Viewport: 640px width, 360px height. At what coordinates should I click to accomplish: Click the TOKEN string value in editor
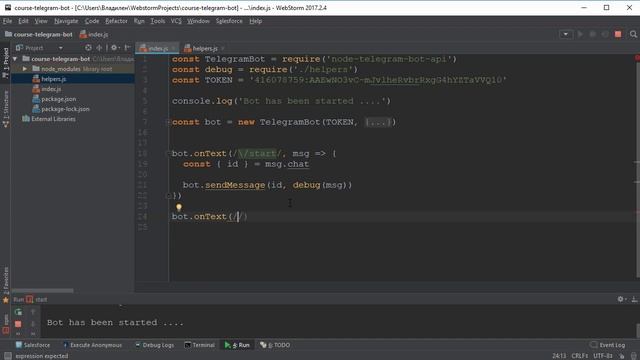(378, 80)
